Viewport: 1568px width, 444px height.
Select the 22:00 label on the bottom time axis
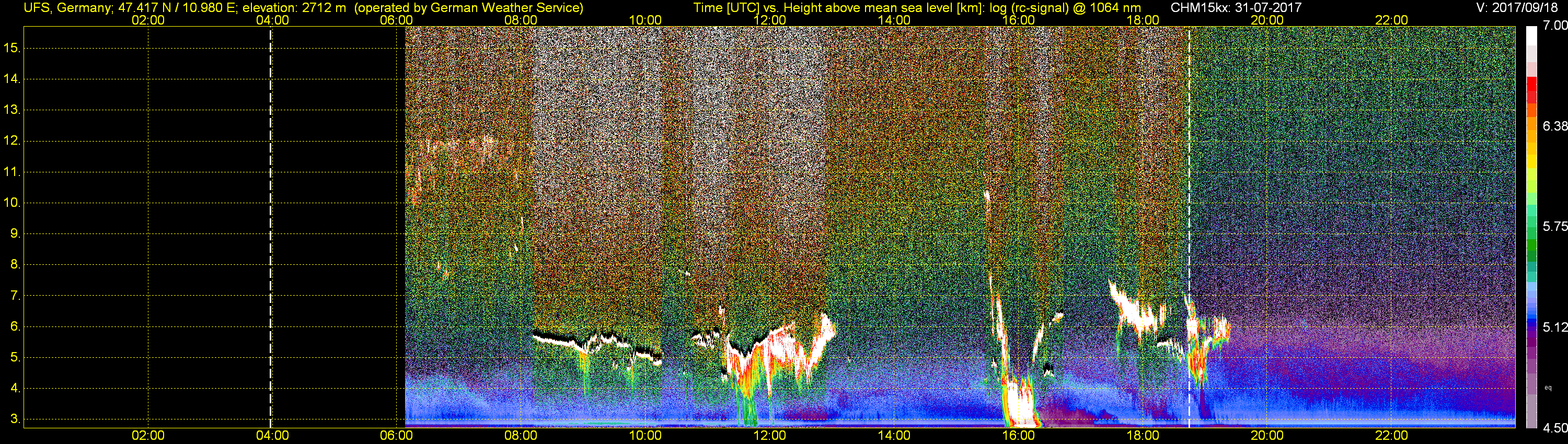(x=1391, y=436)
